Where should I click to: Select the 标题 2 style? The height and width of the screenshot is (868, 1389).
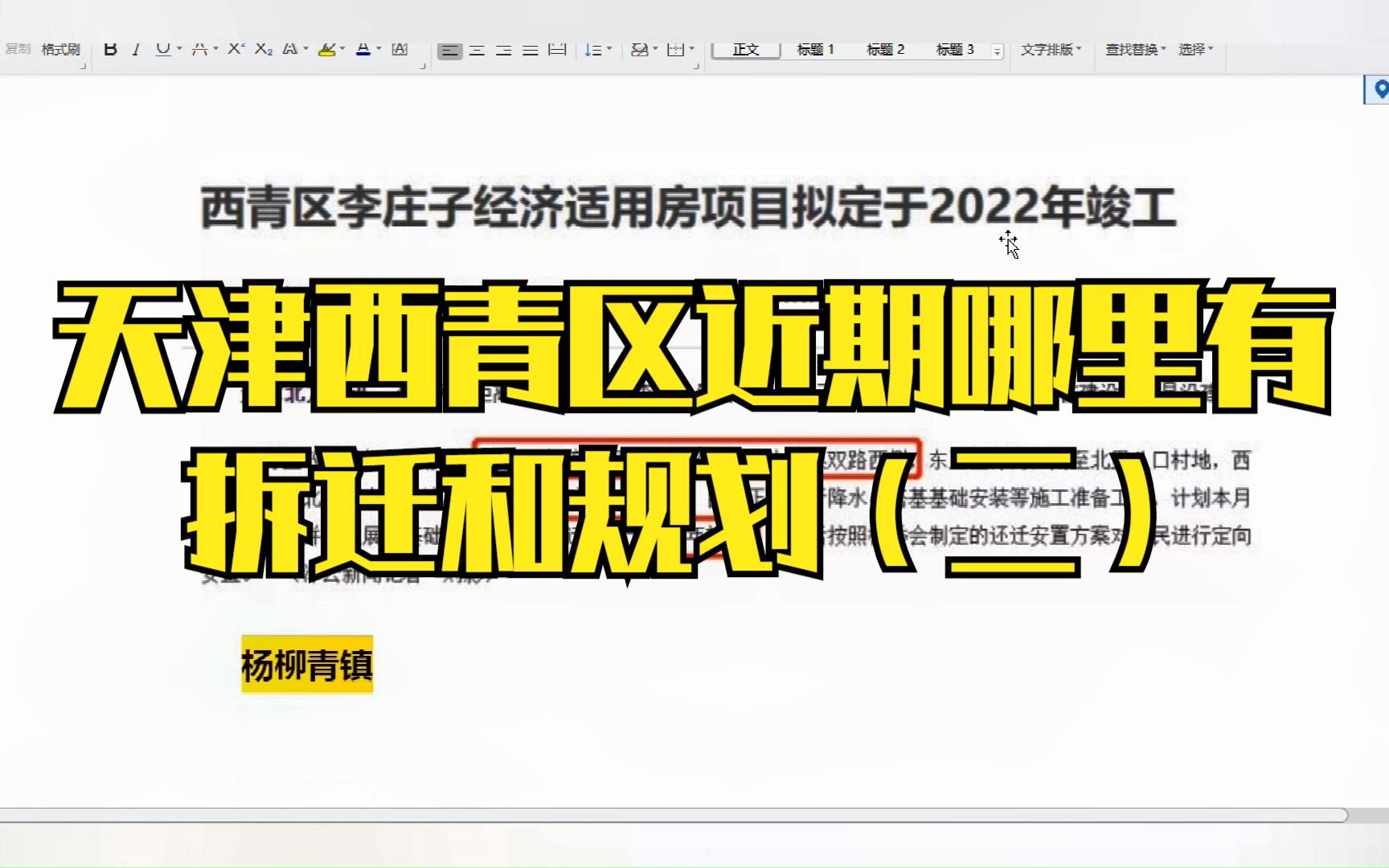pos(885,50)
